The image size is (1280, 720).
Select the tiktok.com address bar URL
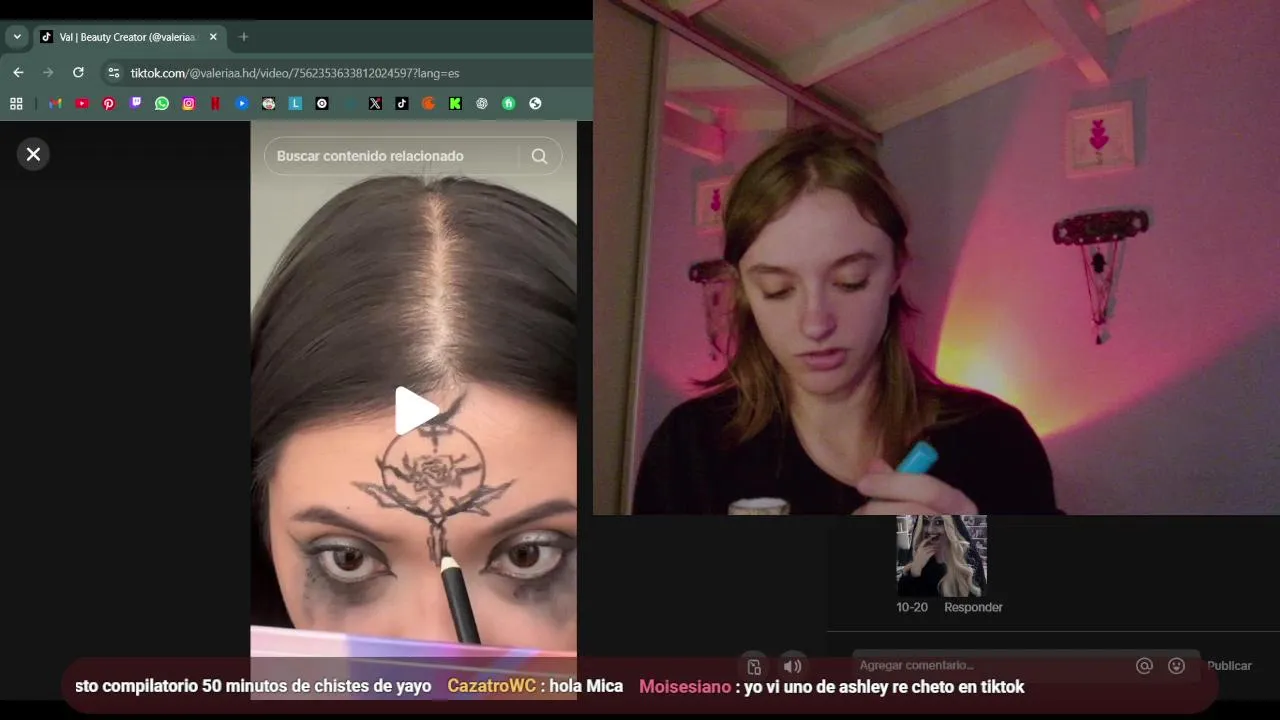point(295,73)
